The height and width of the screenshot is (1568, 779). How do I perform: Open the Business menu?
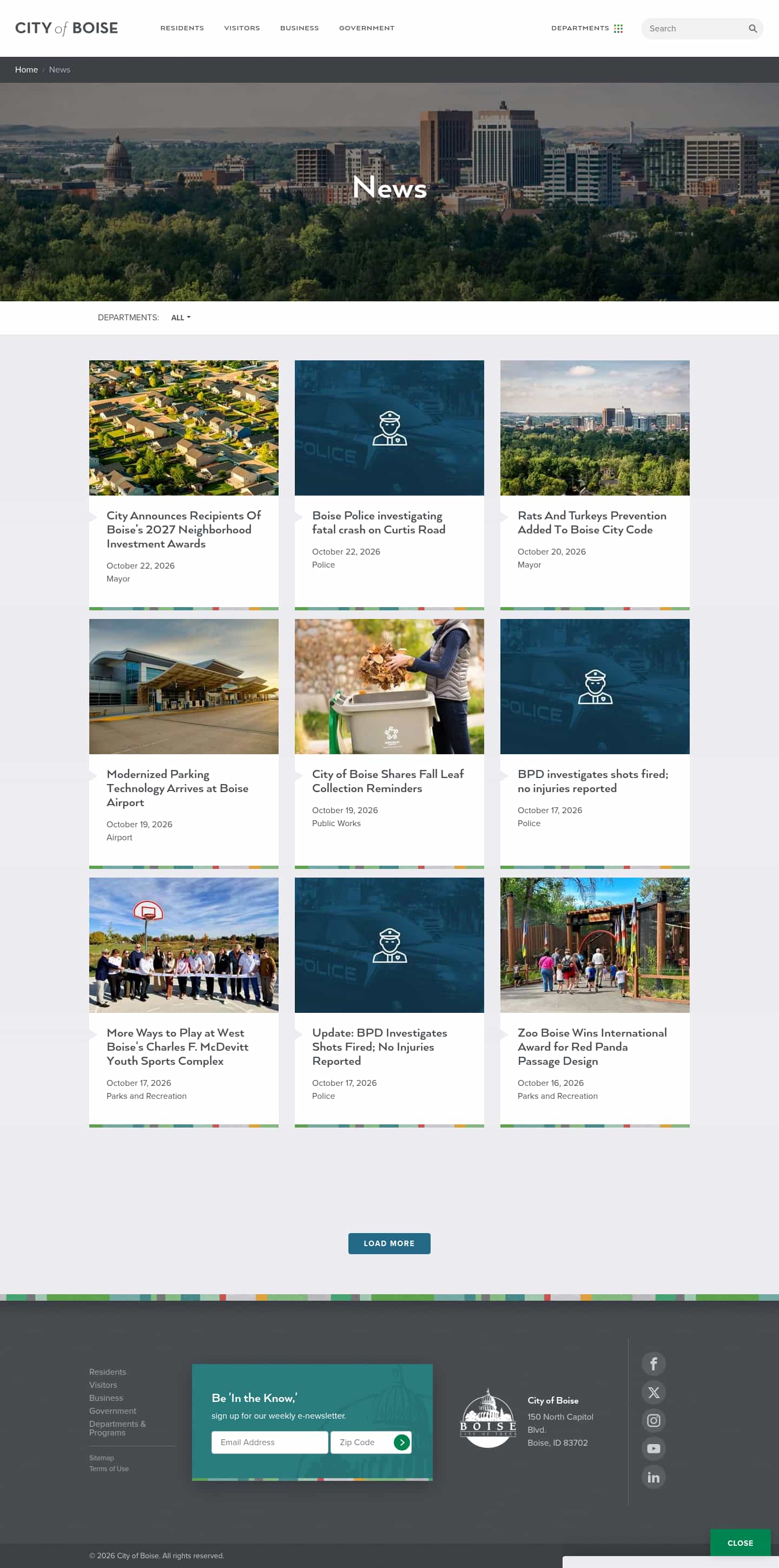300,28
